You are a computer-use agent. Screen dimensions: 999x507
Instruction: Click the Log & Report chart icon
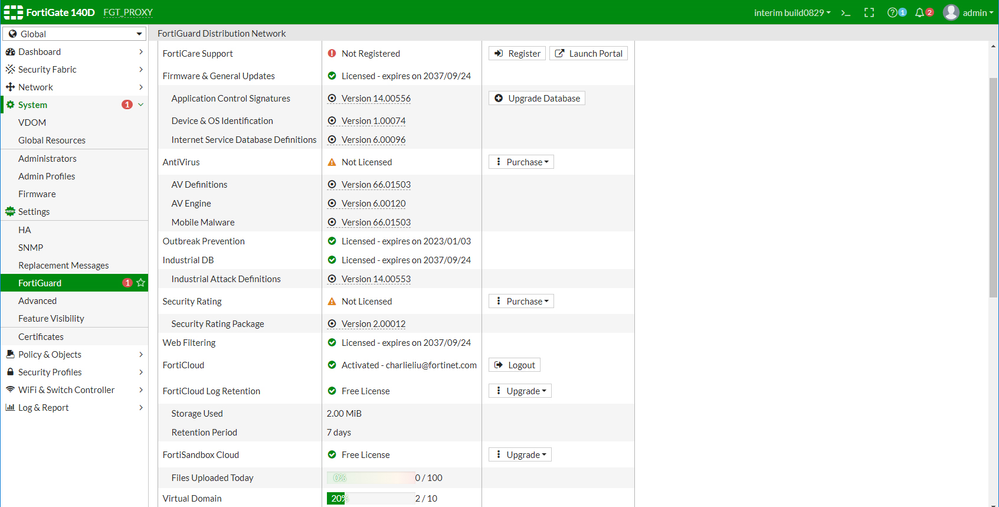point(10,407)
